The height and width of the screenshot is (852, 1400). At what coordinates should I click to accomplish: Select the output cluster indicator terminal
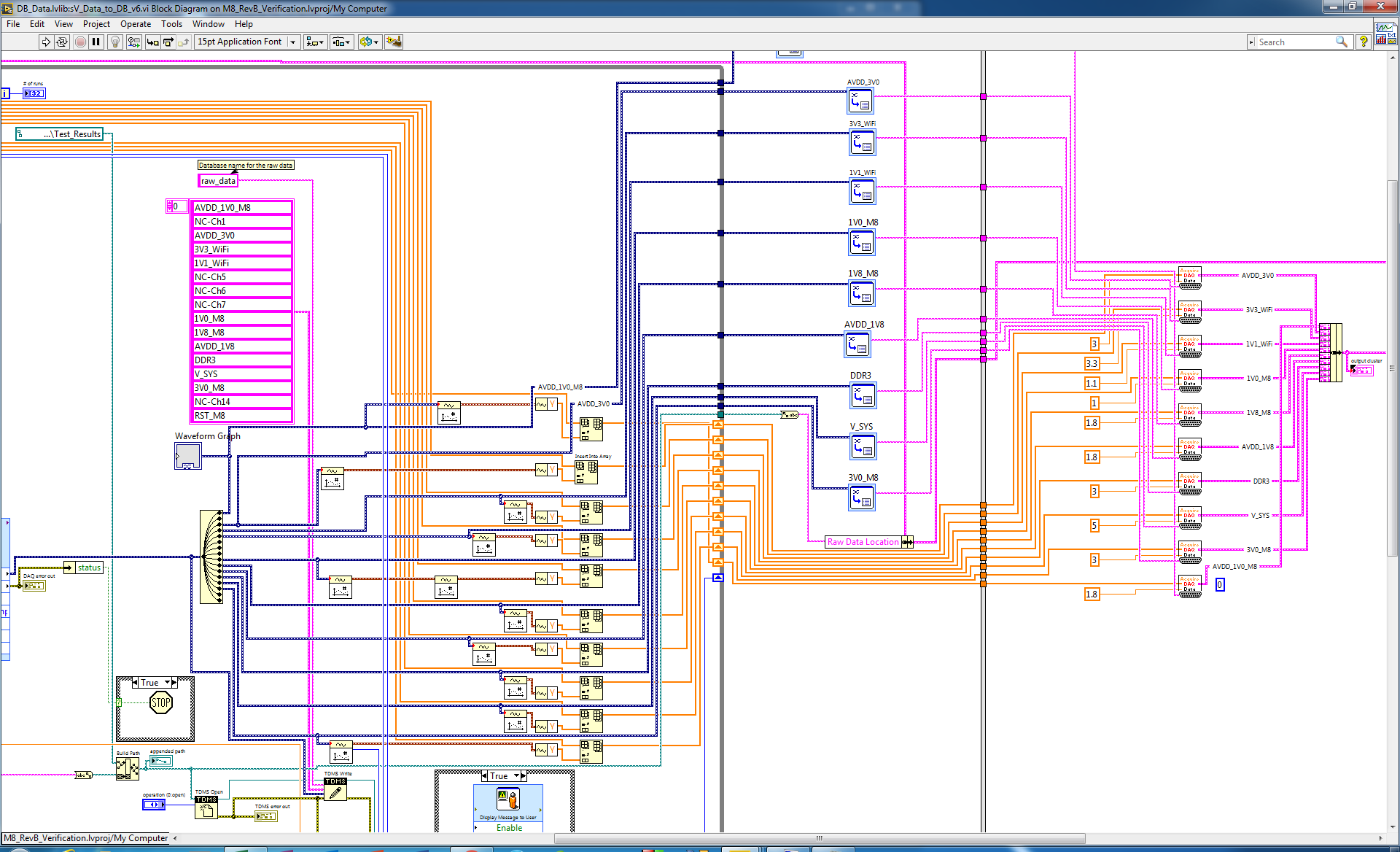pyautogui.click(x=1361, y=370)
